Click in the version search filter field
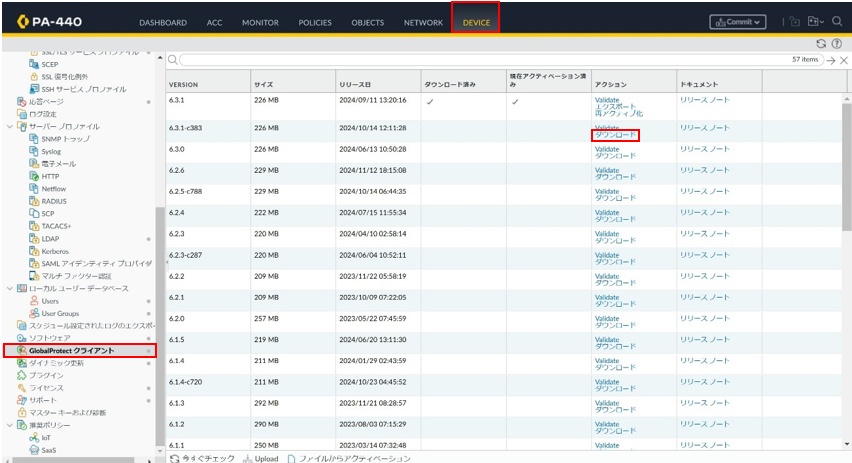The image size is (852, 463). coord(484,60)
